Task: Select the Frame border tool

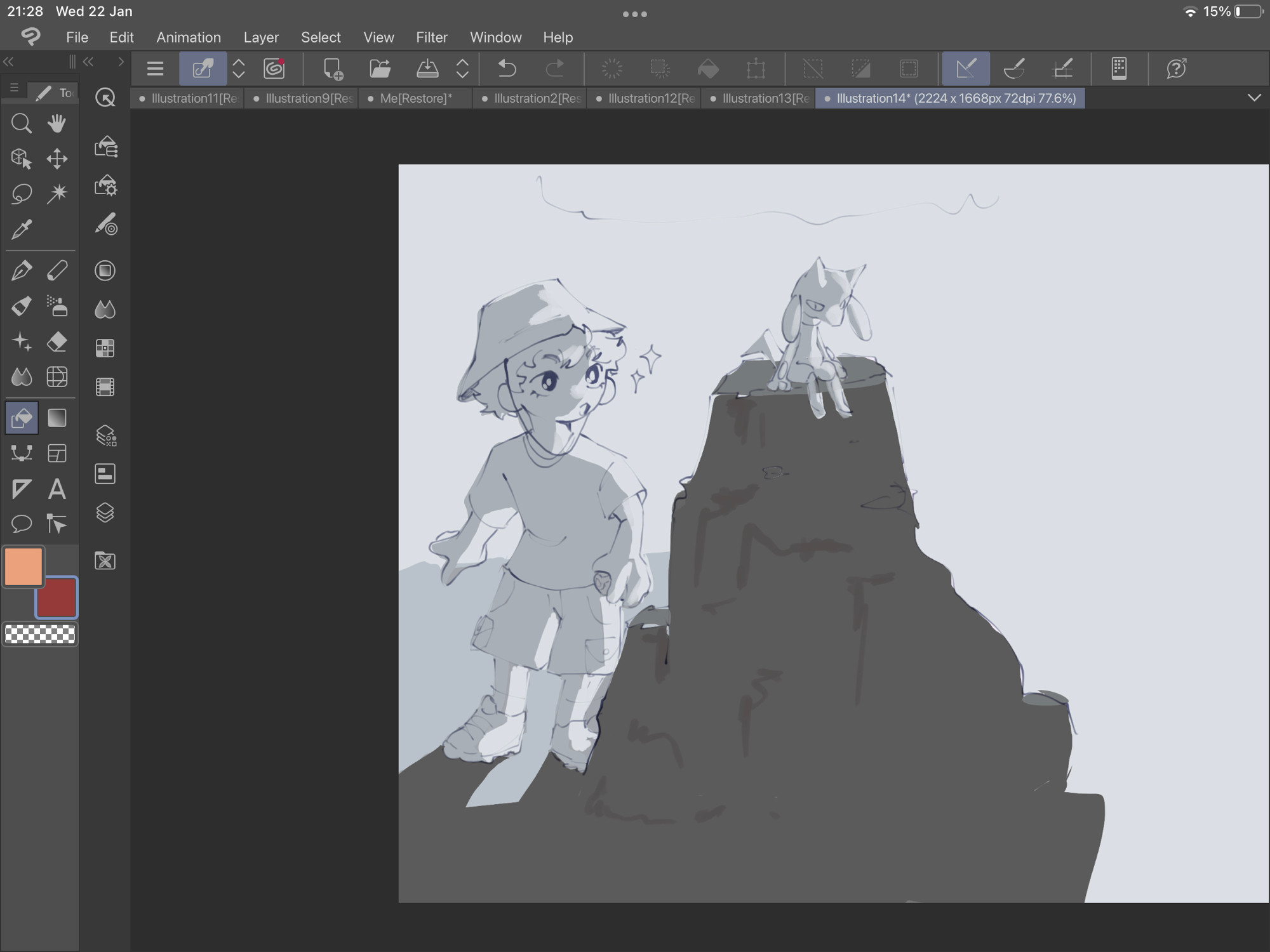Action: (x=57, y=453)
